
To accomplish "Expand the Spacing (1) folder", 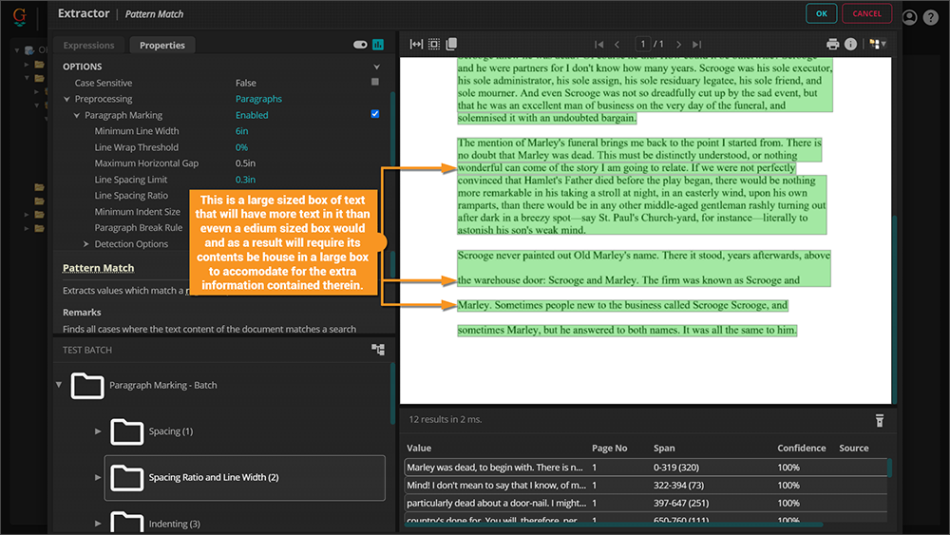I will (x=98, y=431).
